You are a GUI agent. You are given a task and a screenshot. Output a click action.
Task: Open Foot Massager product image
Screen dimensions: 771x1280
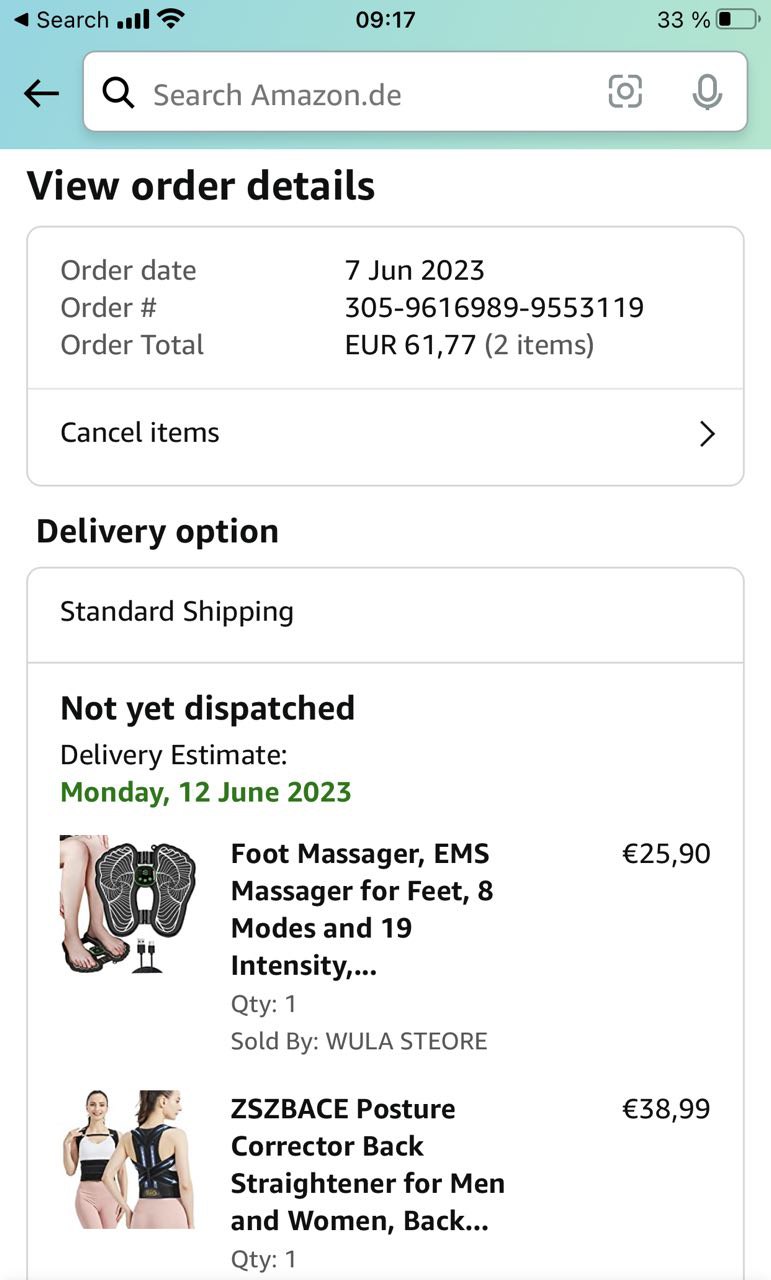tap(128, 905)
